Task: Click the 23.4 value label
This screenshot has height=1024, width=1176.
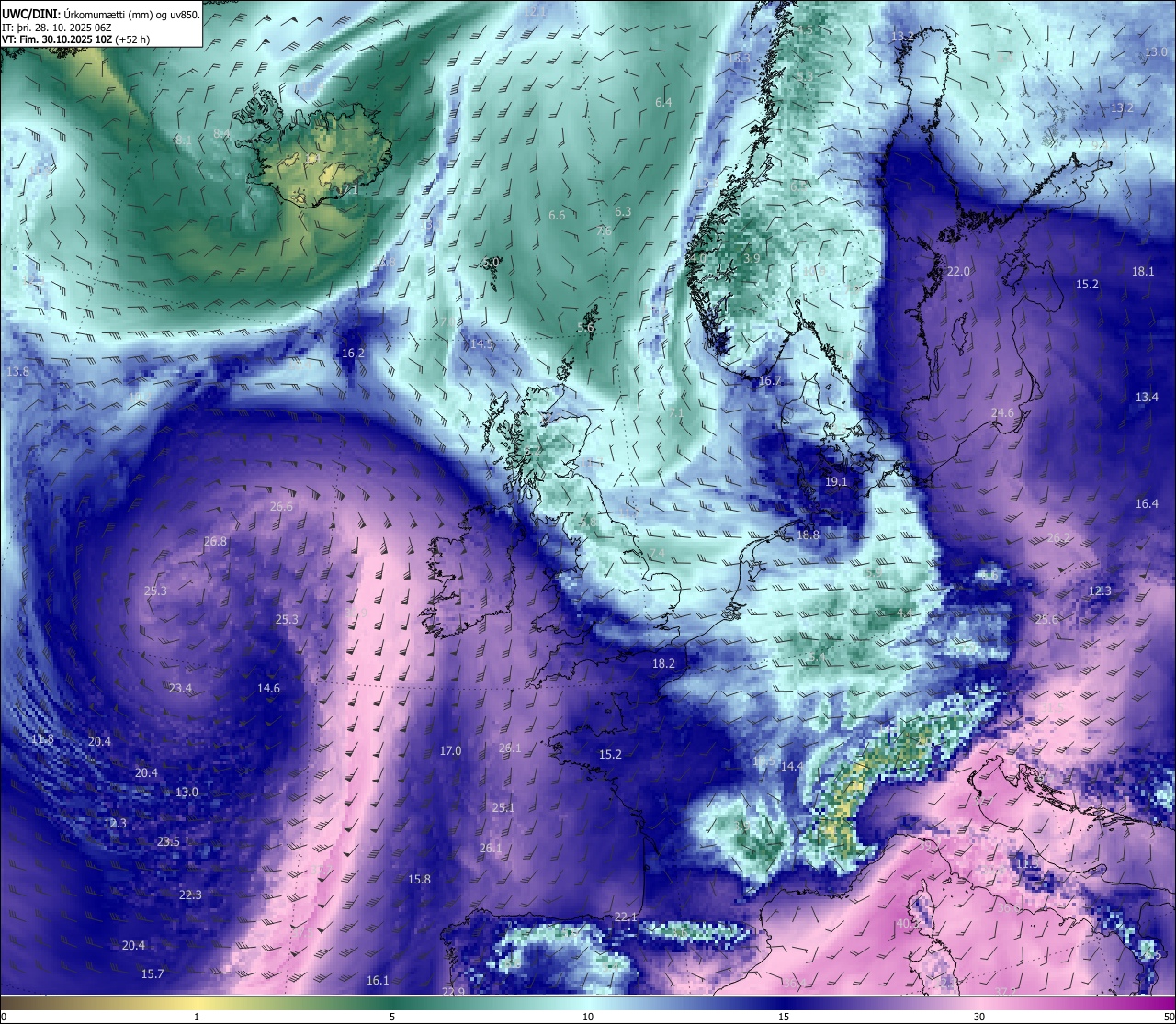Action: [180, 688]
